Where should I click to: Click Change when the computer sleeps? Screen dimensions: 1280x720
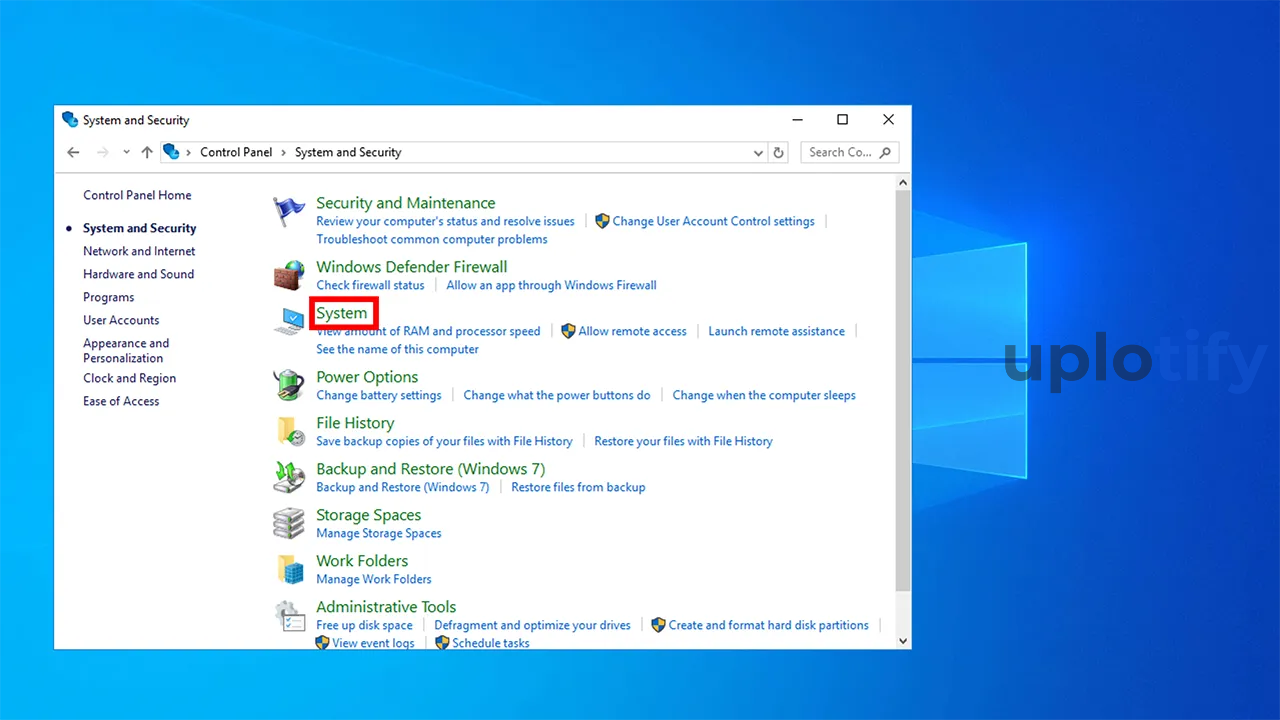[764, 395]
